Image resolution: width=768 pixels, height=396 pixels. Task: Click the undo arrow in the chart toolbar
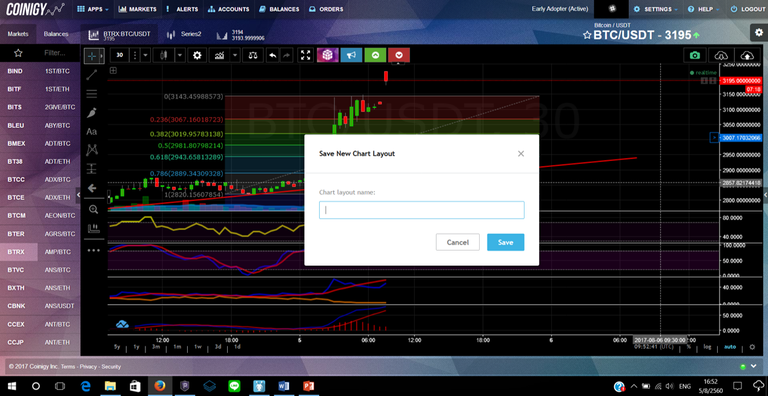click(273, 55)
